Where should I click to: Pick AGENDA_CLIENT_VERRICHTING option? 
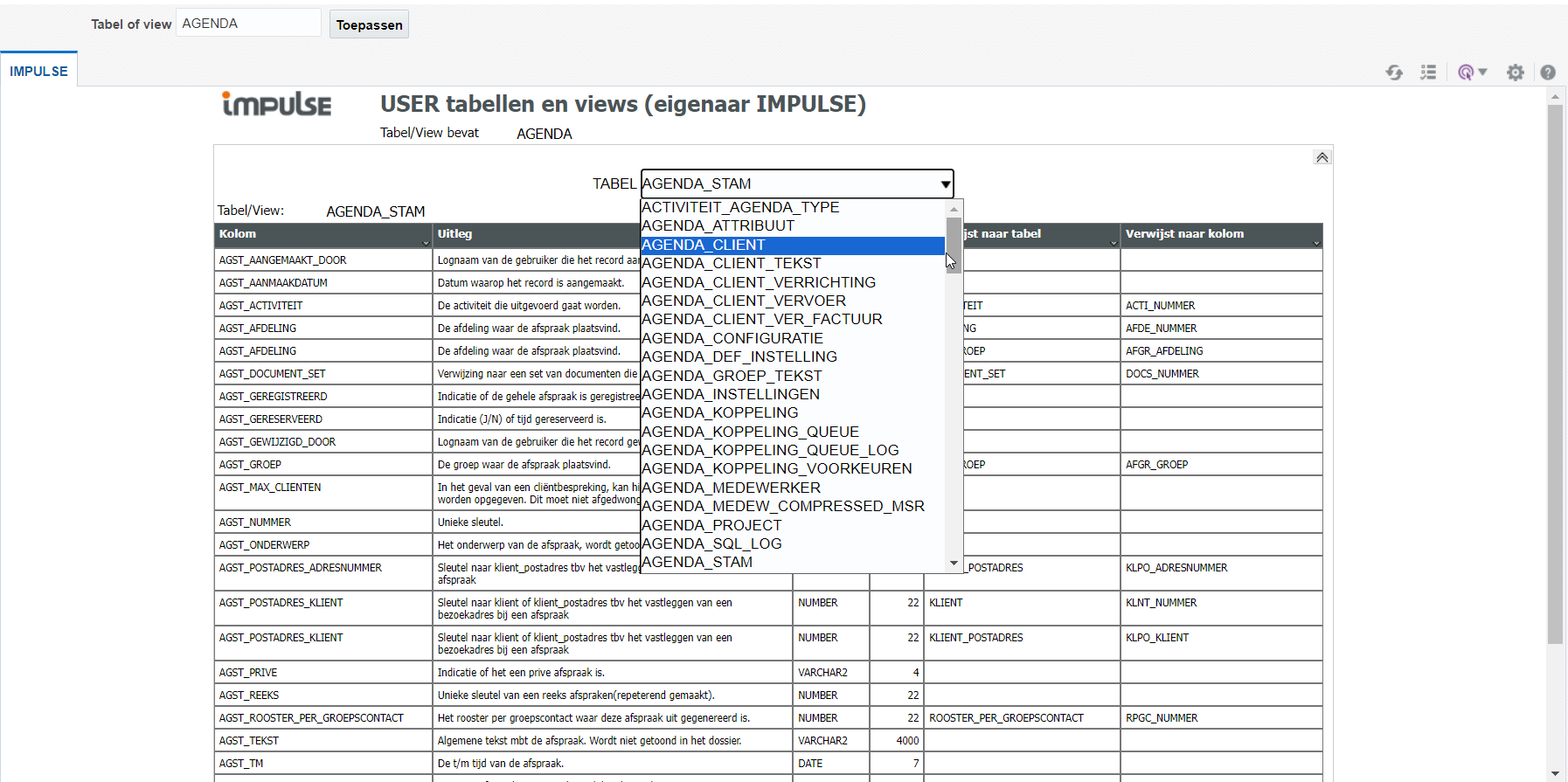click(x=793, y=282)
